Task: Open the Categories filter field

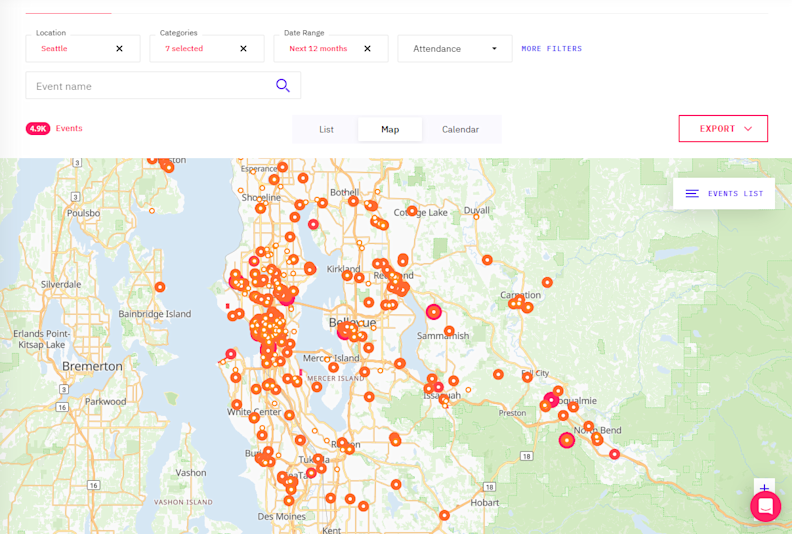Action: 195,48
